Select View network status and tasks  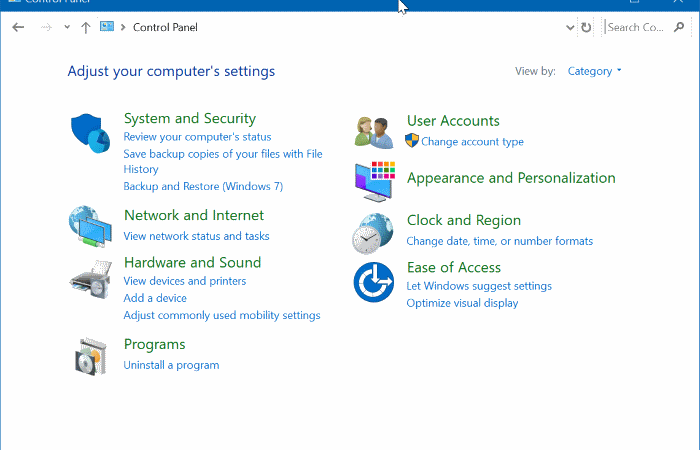coord(196,236)
